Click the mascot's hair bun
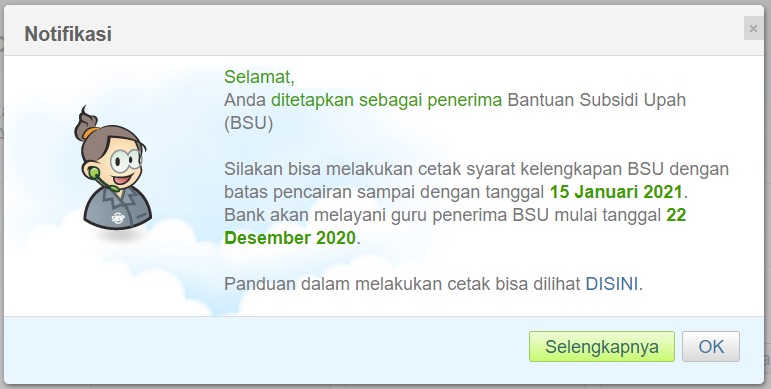 click(87, 125)
